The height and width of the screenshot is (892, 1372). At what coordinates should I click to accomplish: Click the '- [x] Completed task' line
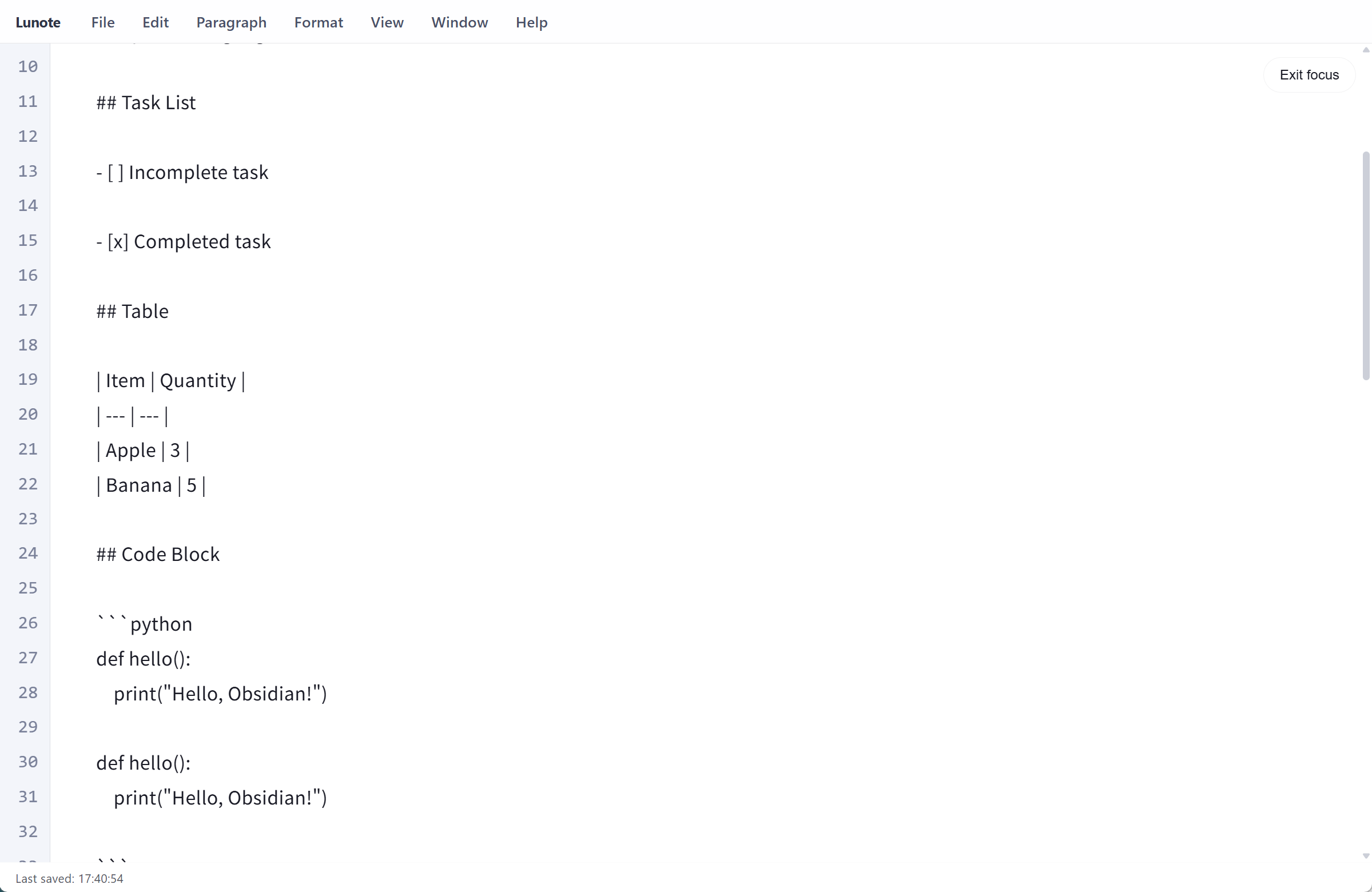click(x=184, y=241)
